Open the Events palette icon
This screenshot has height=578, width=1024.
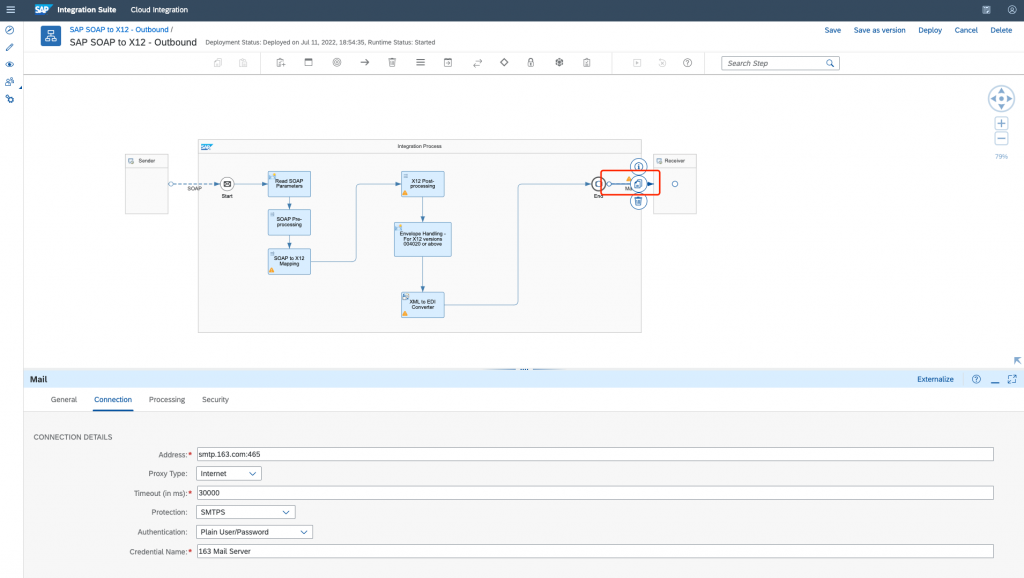pos(337,63)
